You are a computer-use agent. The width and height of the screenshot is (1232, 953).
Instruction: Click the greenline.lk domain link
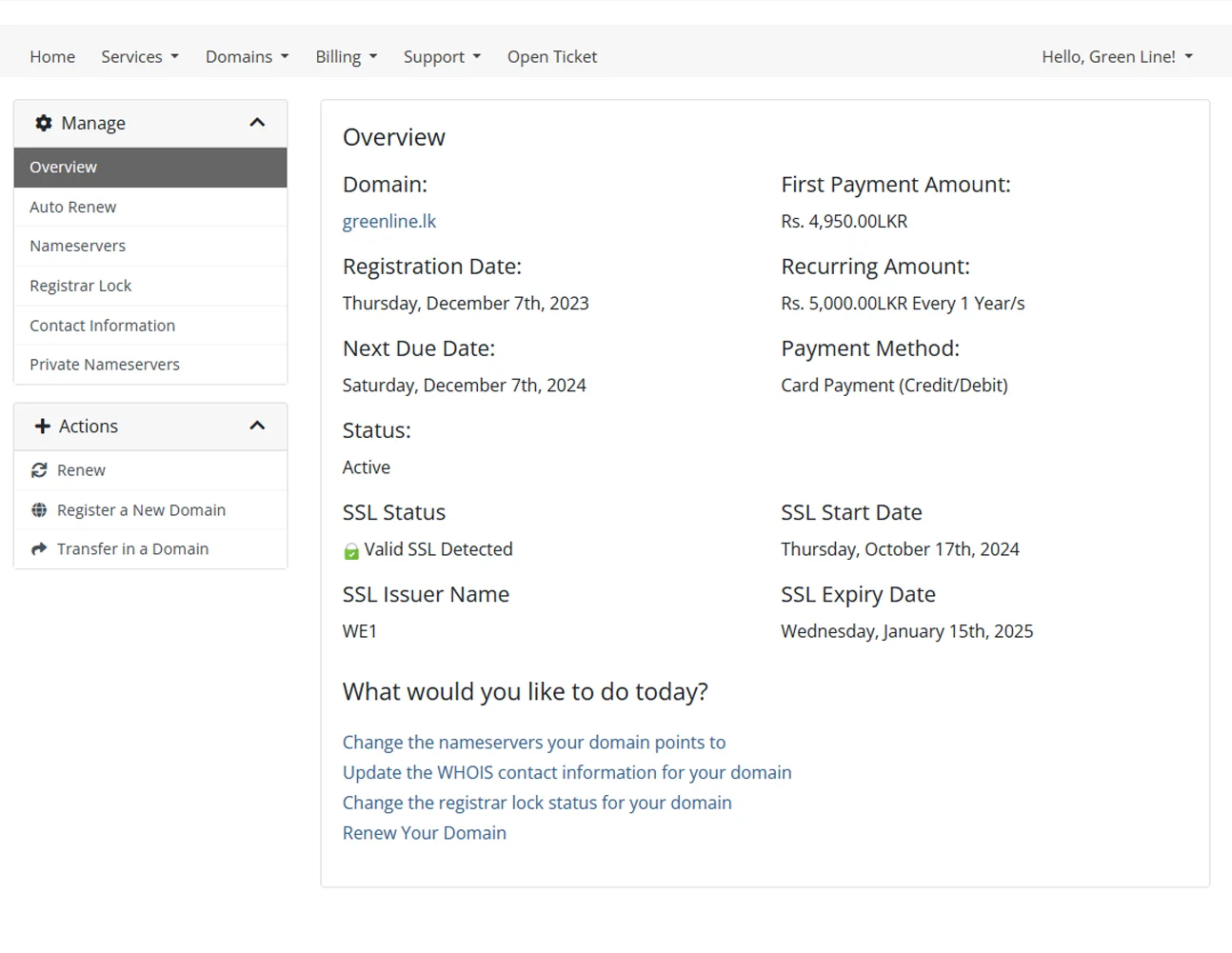pyautogui.click(x=389, y=222)
